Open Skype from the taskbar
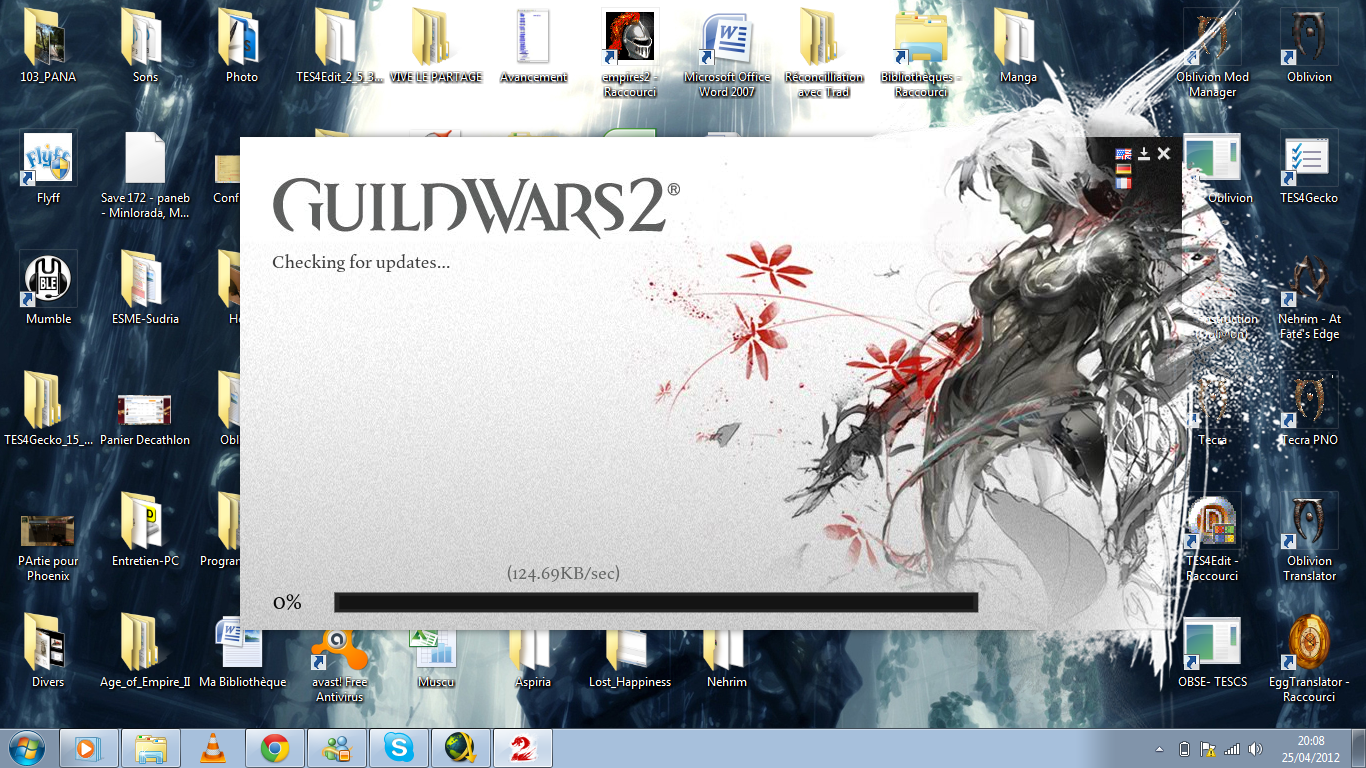 (399, 748)
